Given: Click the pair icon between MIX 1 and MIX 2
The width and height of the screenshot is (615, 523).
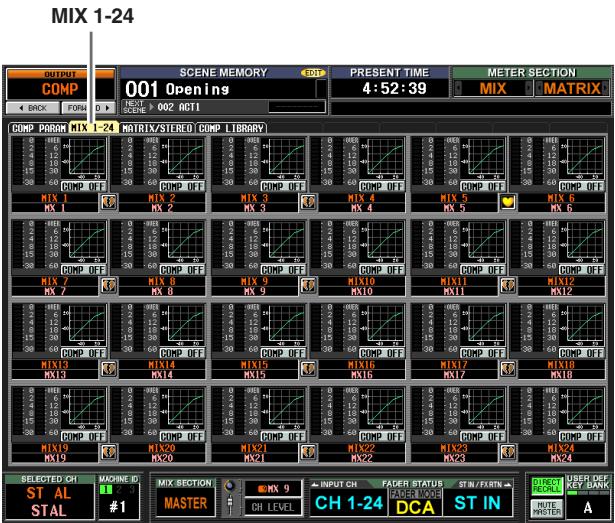Looking at the screenshot, I should pyautogui.click(x=109, y=202).
